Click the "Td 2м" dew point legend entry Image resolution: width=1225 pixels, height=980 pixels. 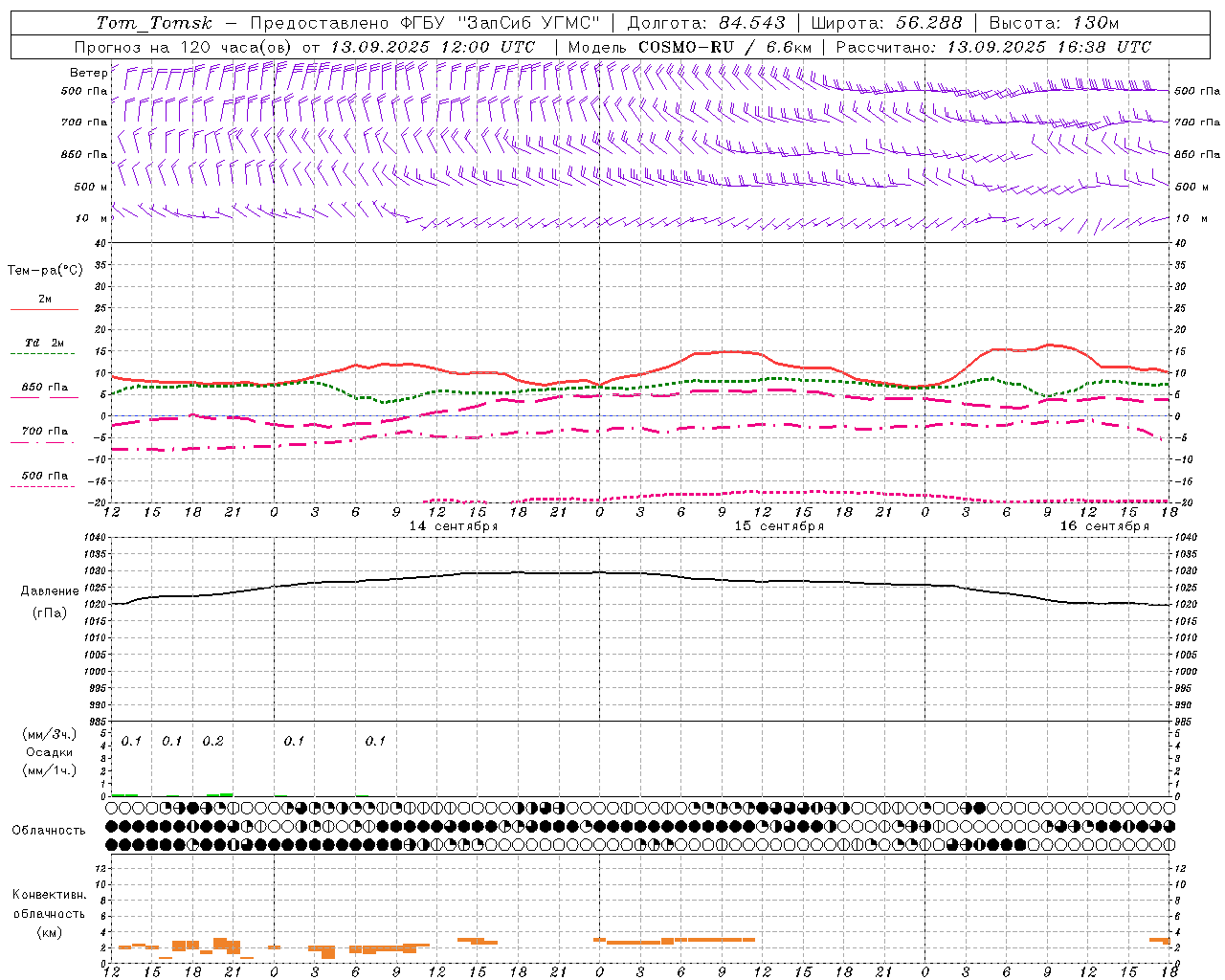point(45,343)
